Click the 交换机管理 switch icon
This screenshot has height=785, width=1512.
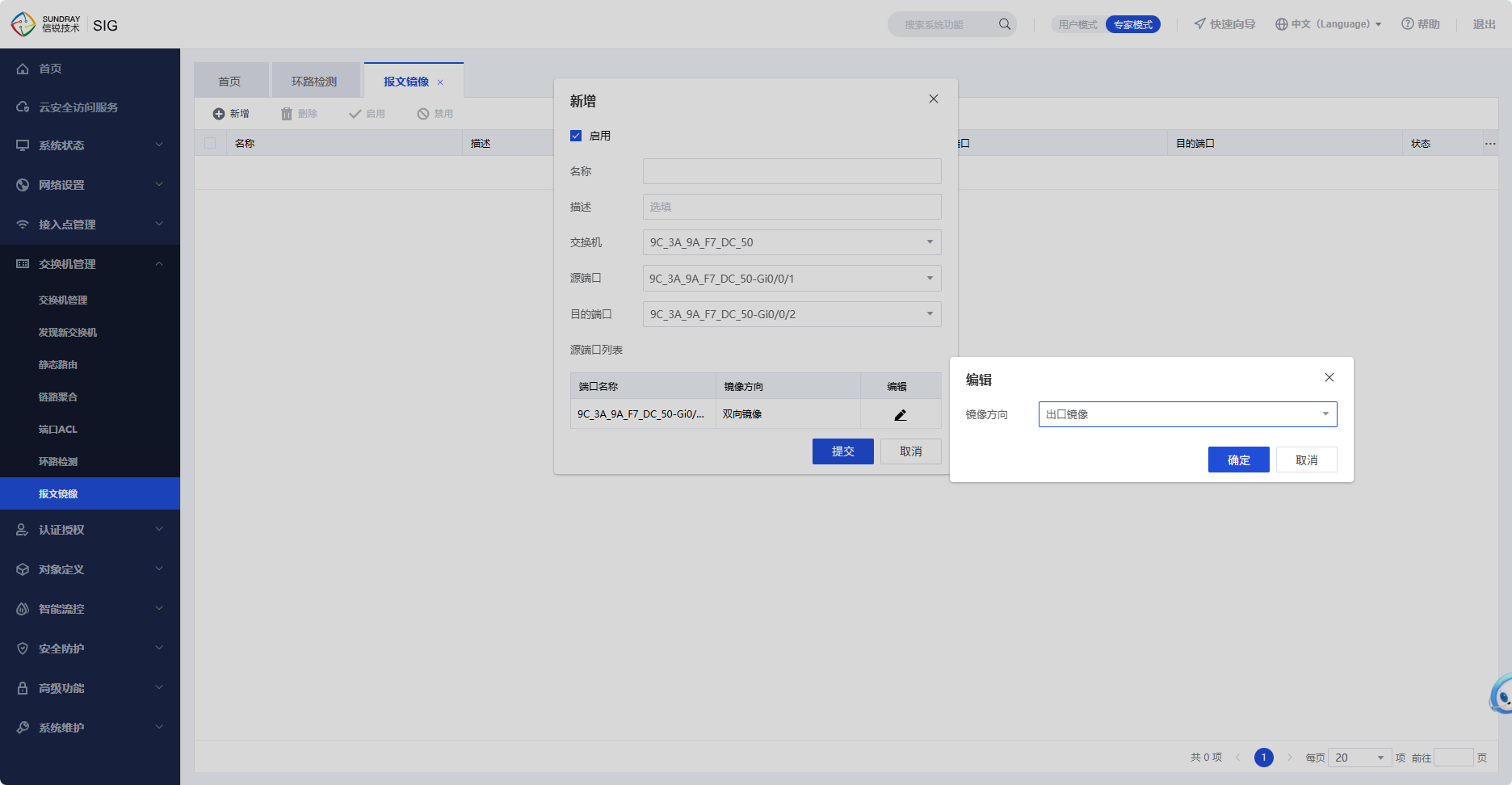point(23,264)
